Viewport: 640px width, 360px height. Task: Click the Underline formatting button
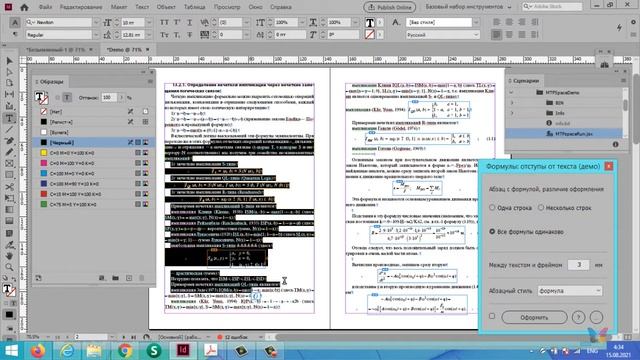coord(189,22)
